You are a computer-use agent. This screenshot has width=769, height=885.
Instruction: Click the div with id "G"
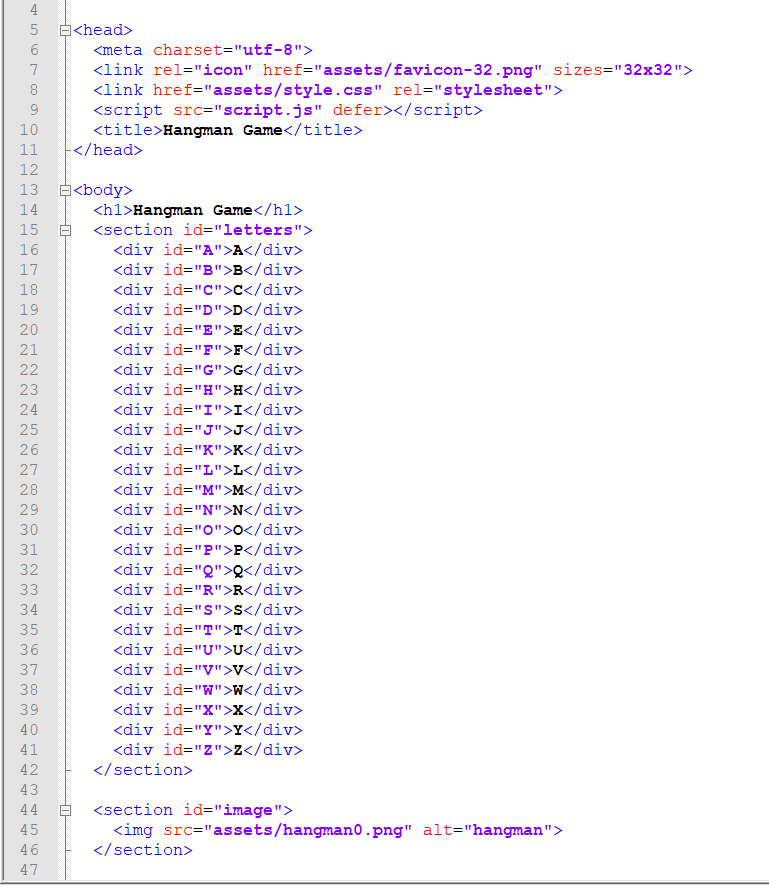[208, 370]
